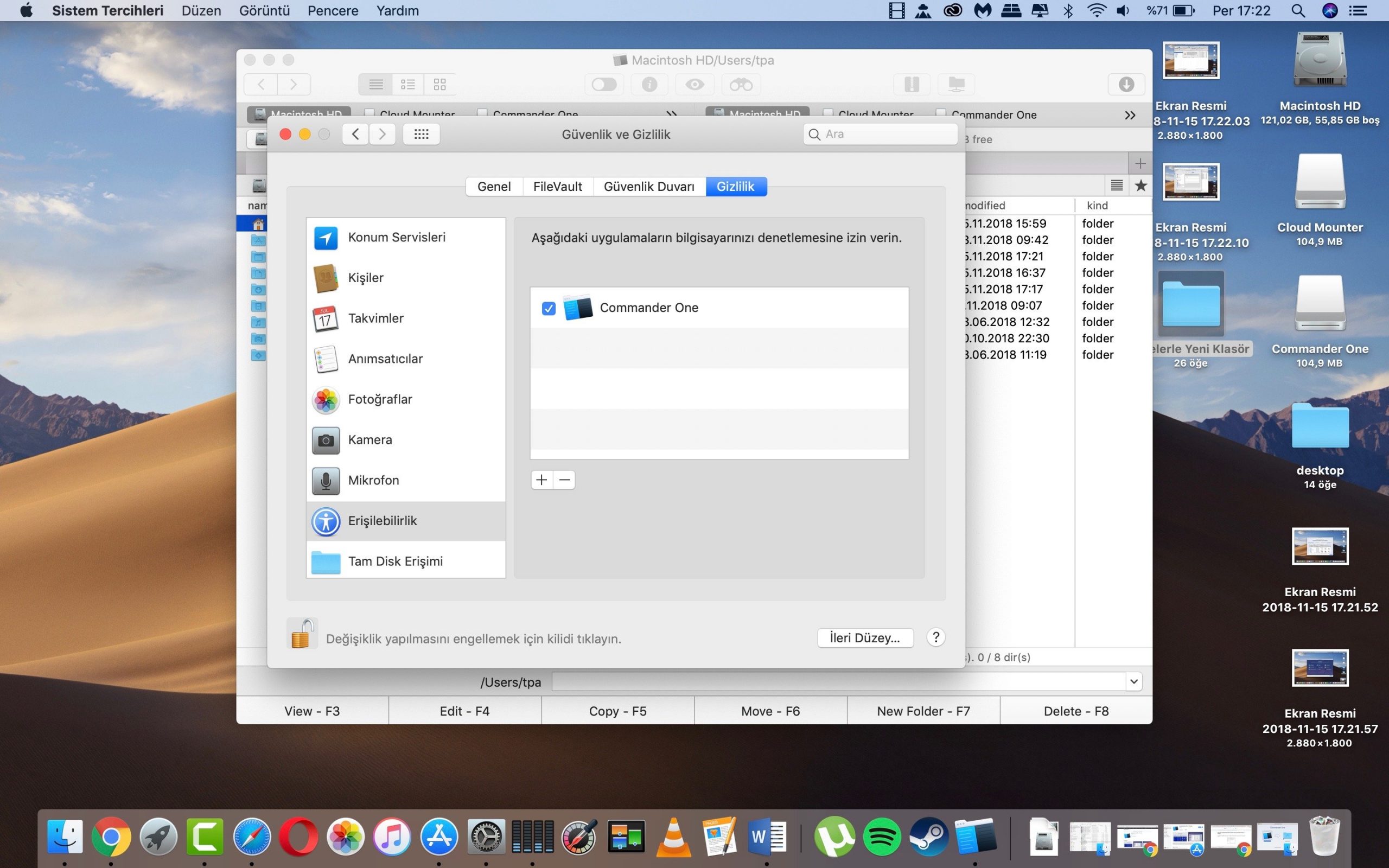
Task: Uncheck the Commander One accessibility checkbox
Action: [548, 308]
